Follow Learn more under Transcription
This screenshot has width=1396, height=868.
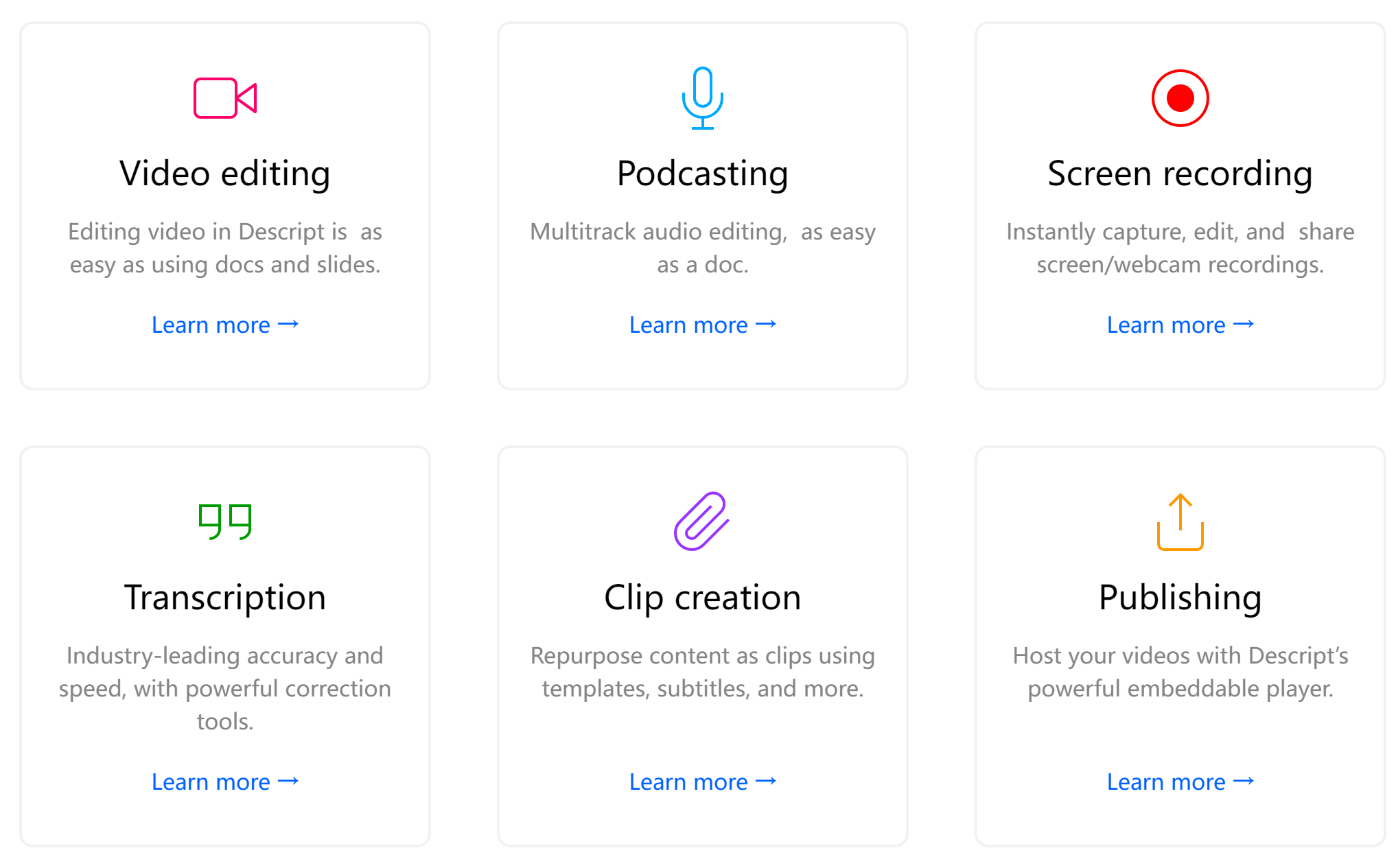coord(224,782)
